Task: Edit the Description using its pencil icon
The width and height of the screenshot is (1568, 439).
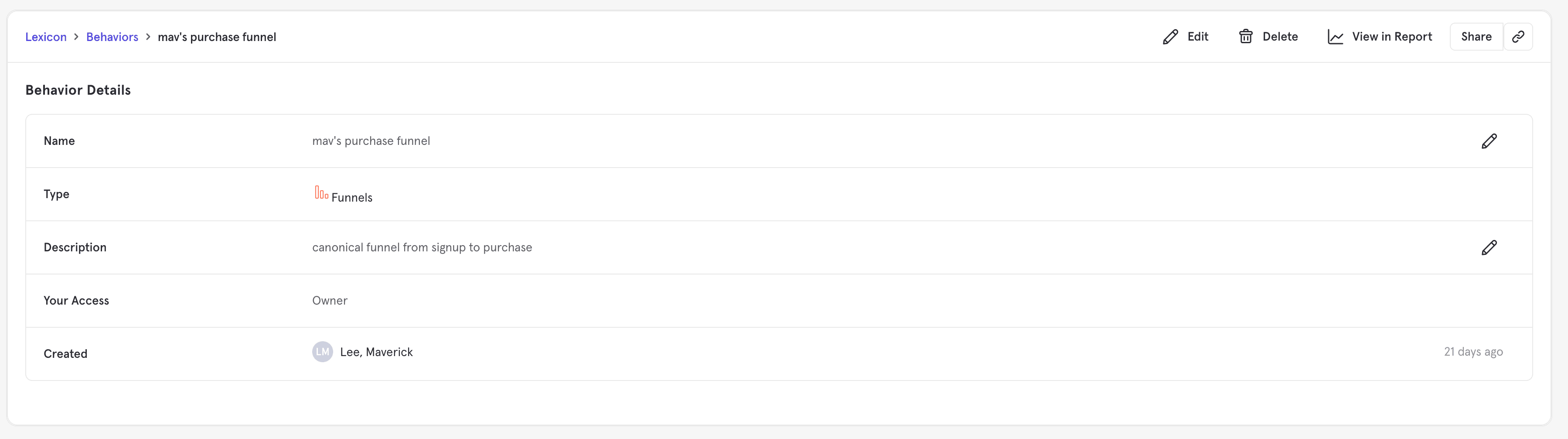Action: pyautogui.click(x=1489, y=248)
